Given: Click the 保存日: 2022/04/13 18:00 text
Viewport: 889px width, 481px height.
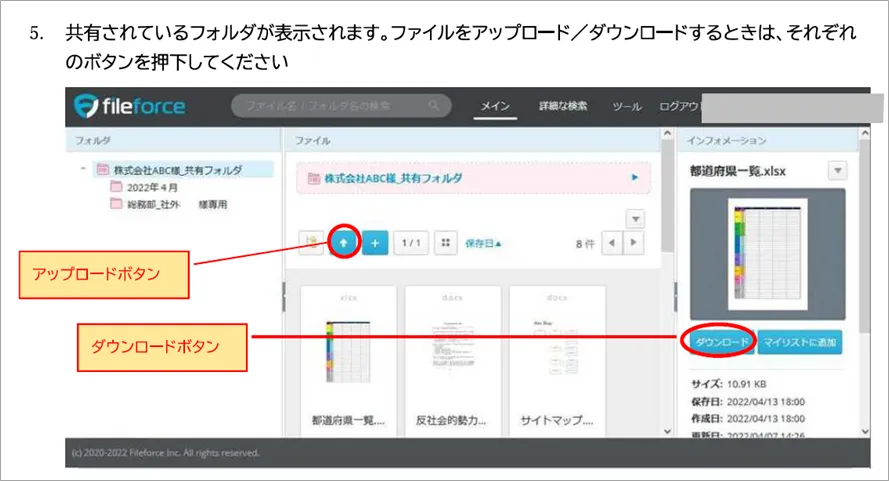Looking at the screenshot, I should coord(748,402).
